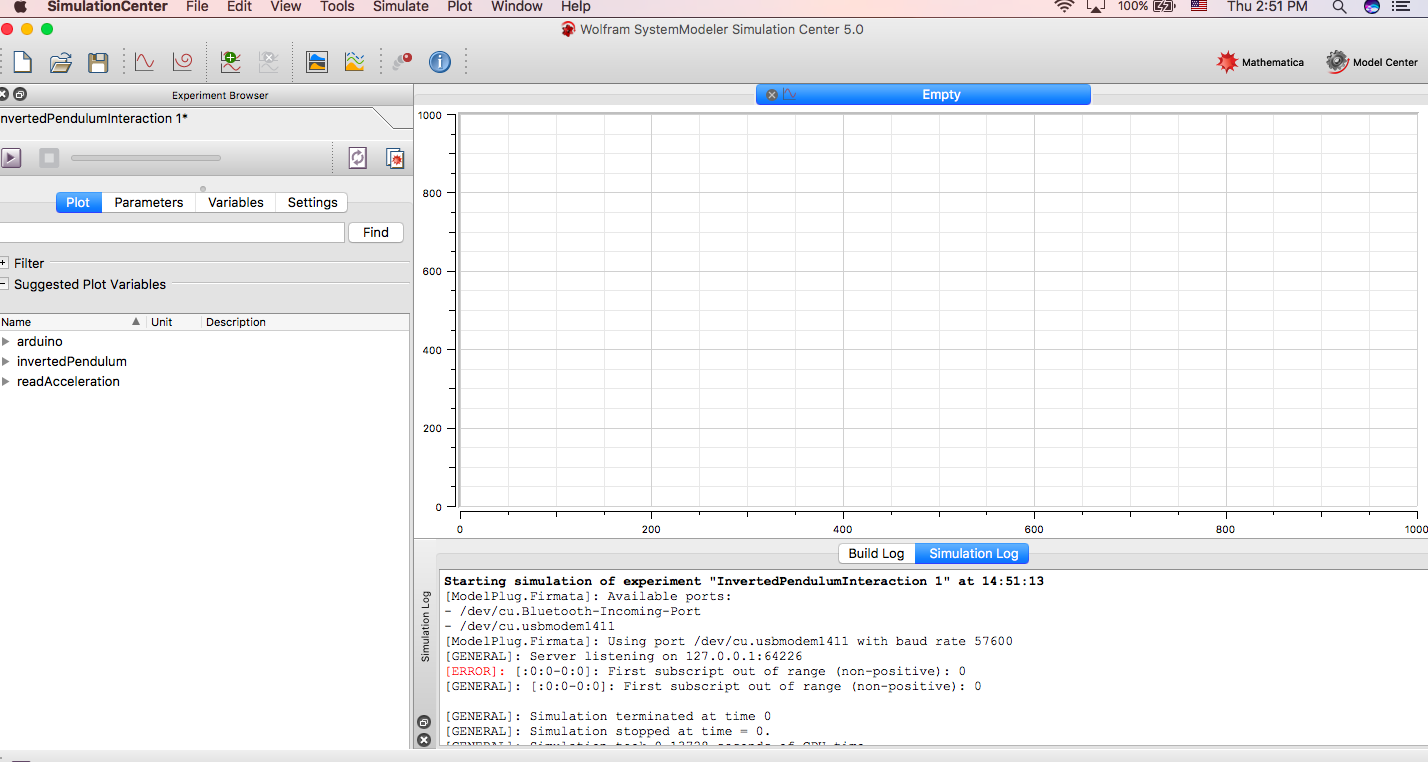
Task: Open the blue information icon
Action: coord(440,62)
